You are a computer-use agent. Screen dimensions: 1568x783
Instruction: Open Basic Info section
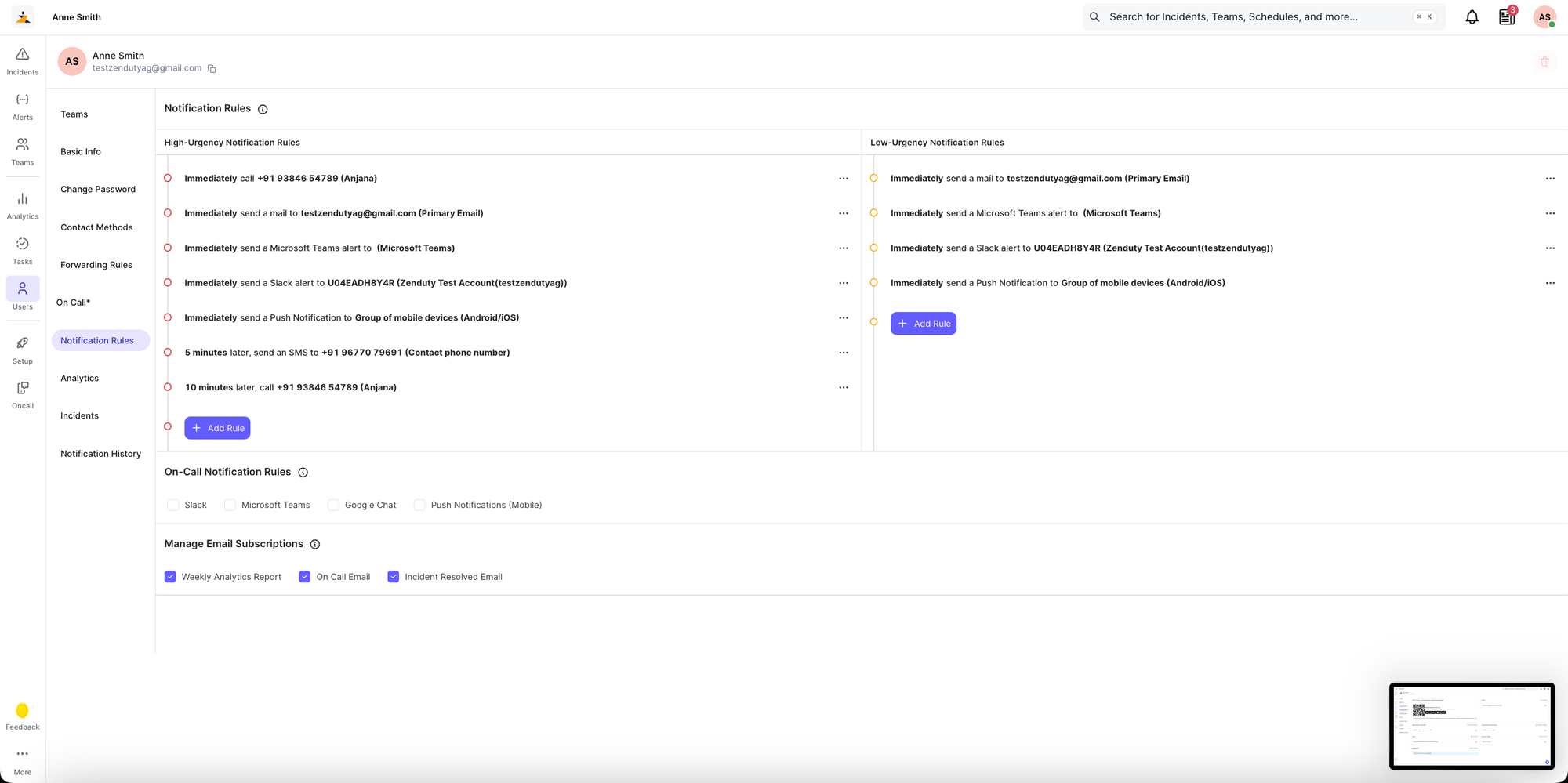pyautogui.click(x=81, y=152)
